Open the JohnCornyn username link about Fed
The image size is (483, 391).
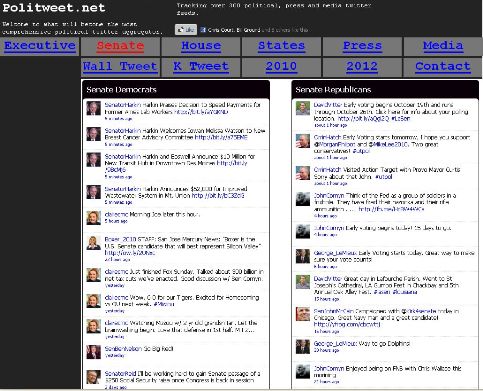(329, 196)
